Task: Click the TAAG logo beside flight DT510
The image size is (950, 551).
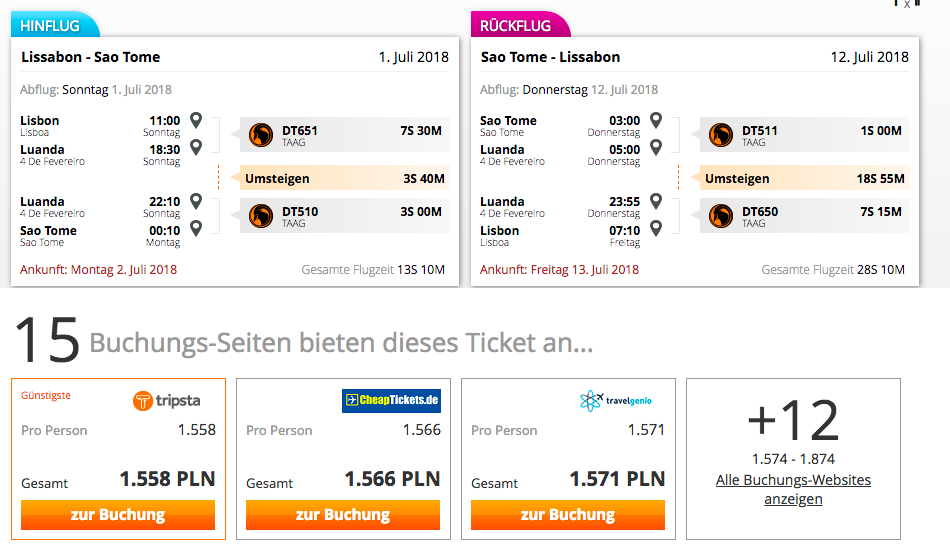Action: 261,216
